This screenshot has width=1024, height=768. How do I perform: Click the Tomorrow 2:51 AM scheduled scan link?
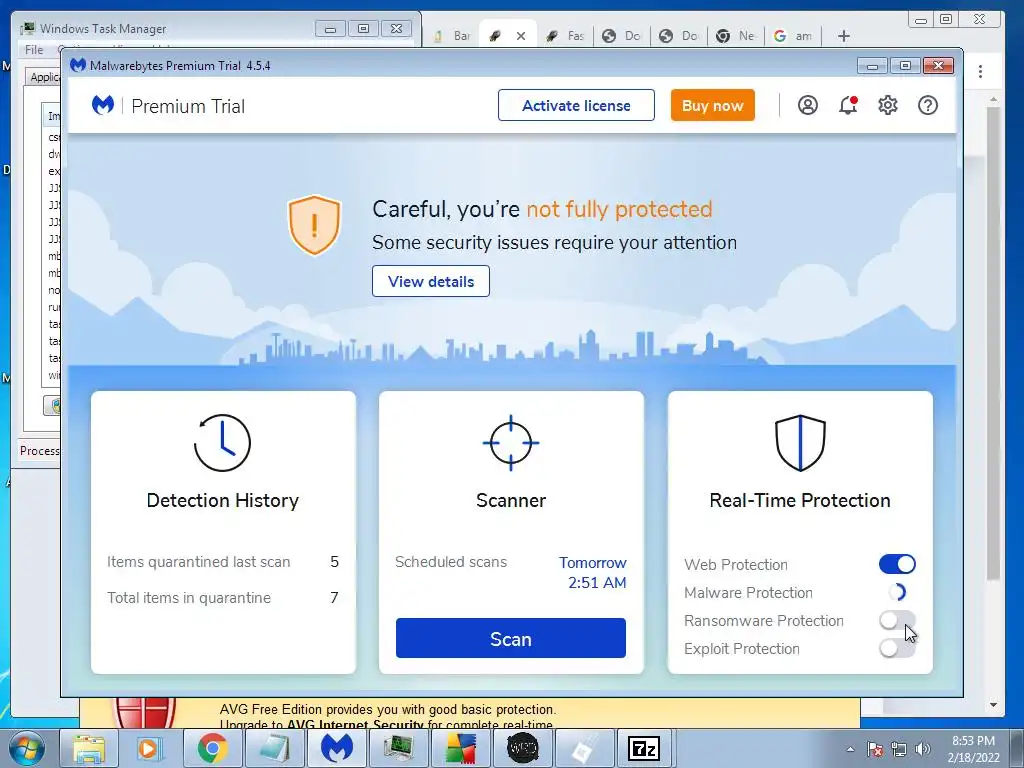tap(593, 573)
